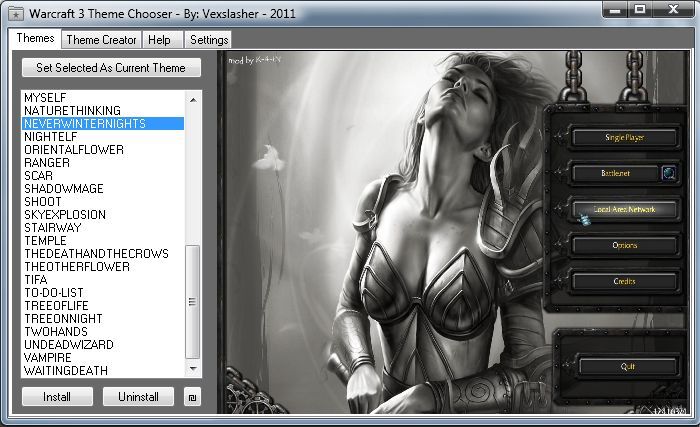The width and height of the screenshot is (700, 427).
Task: Click Options in theme preview
Action: (x=624, y=245)
